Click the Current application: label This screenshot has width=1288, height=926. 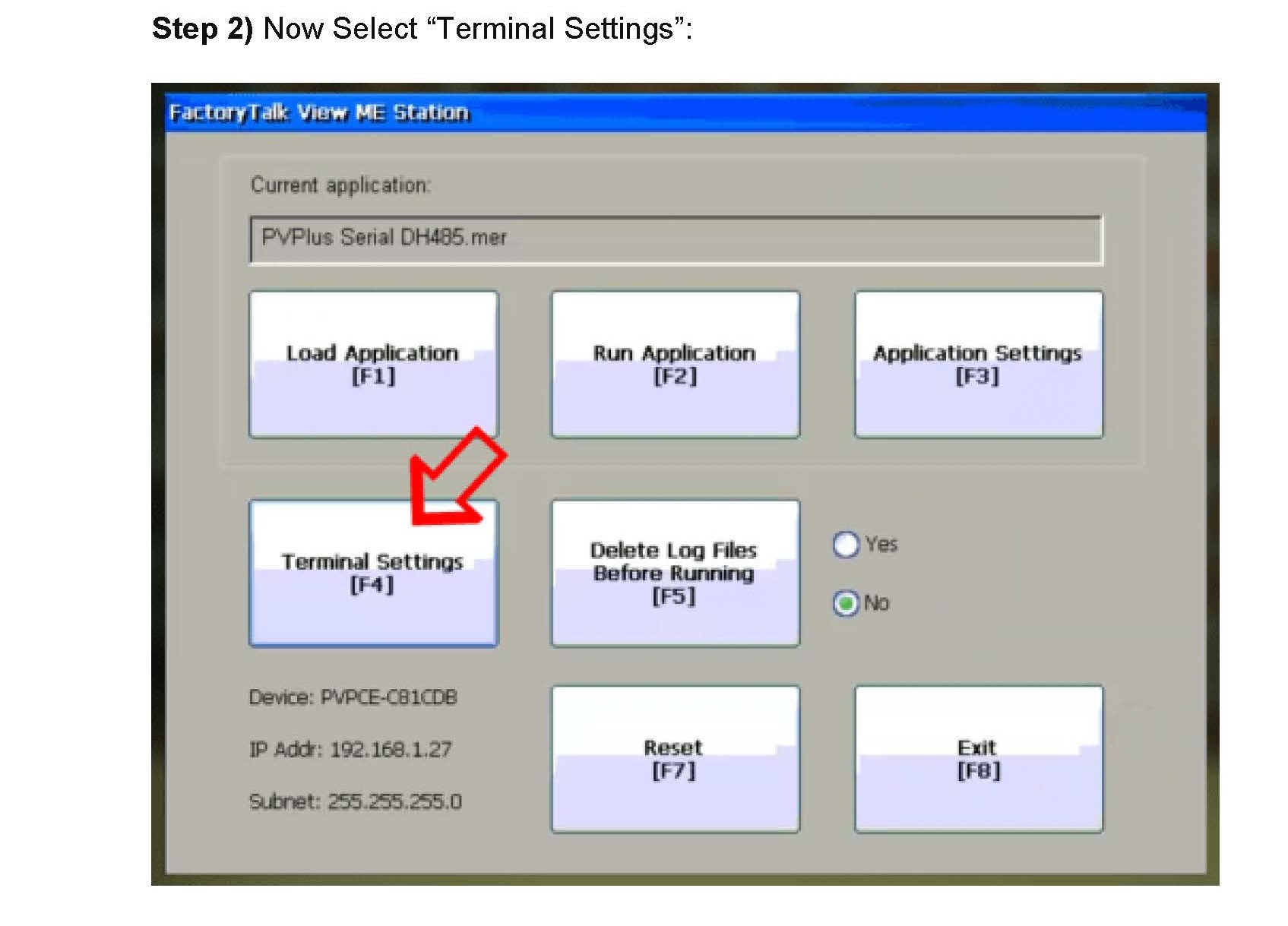[340, 185]
